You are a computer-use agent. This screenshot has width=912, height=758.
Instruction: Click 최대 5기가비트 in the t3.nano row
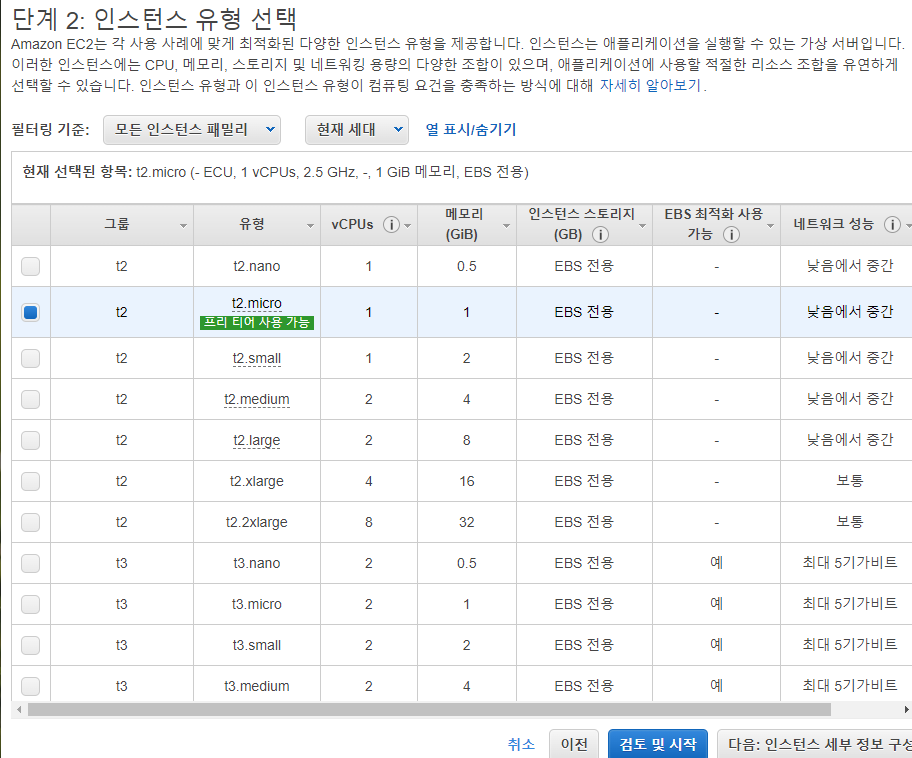click(850, 563)
